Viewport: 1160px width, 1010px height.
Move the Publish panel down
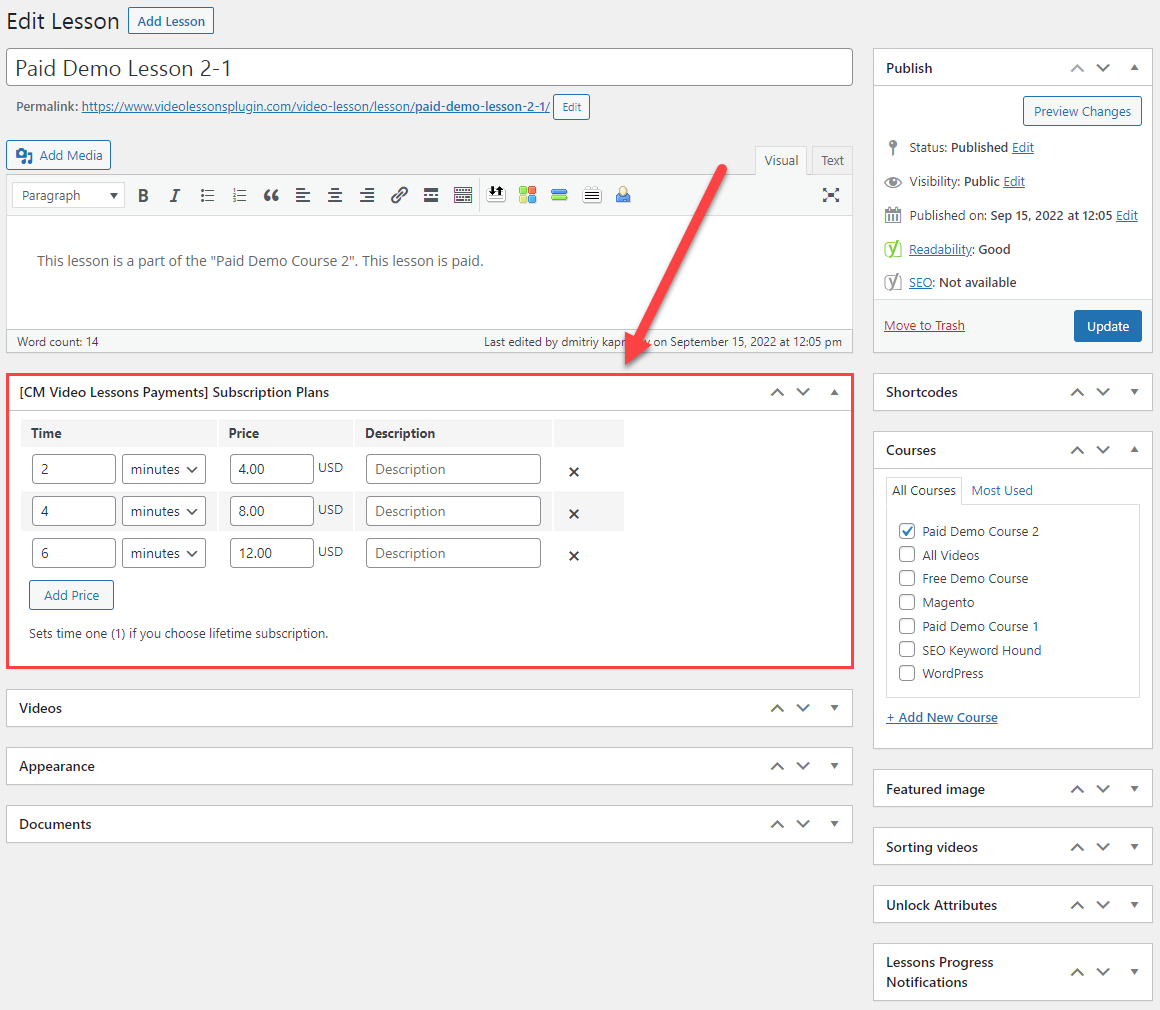(1103, 68)
